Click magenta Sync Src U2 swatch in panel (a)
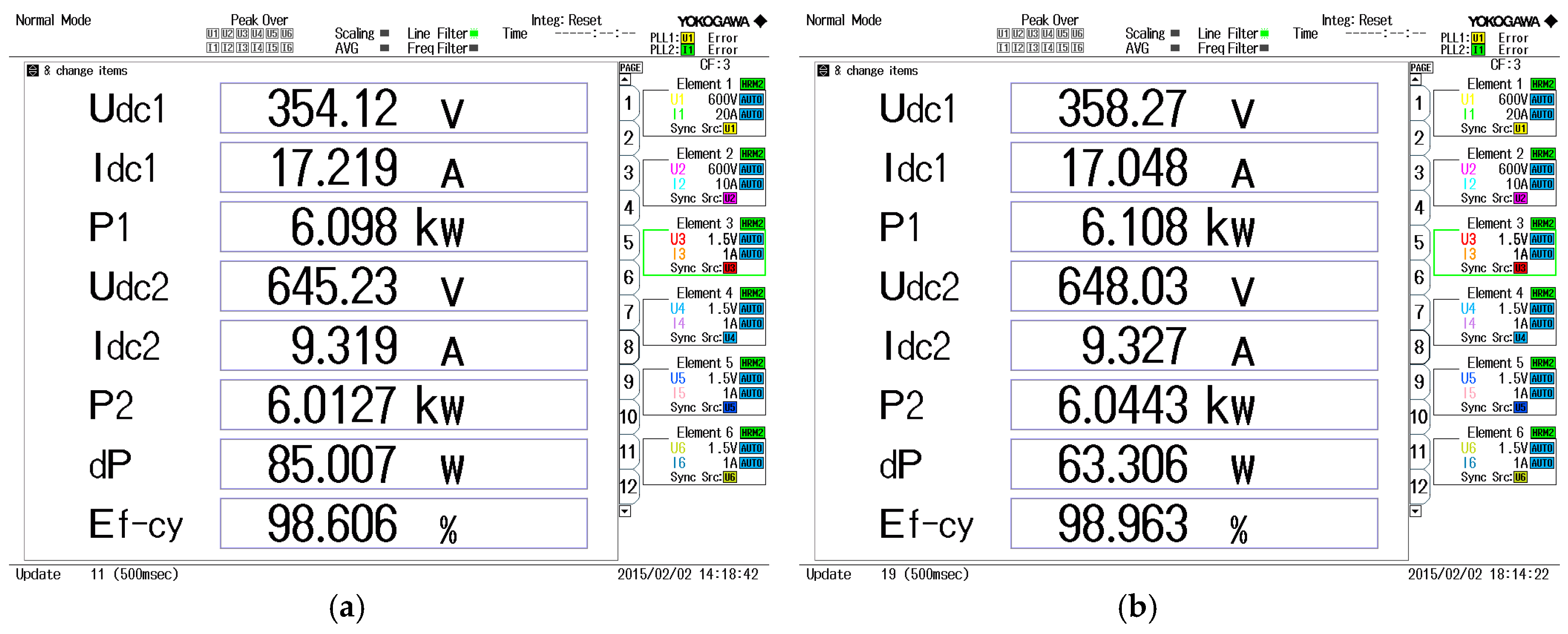This screenshot has width=1568, height=634. [730, 199]
